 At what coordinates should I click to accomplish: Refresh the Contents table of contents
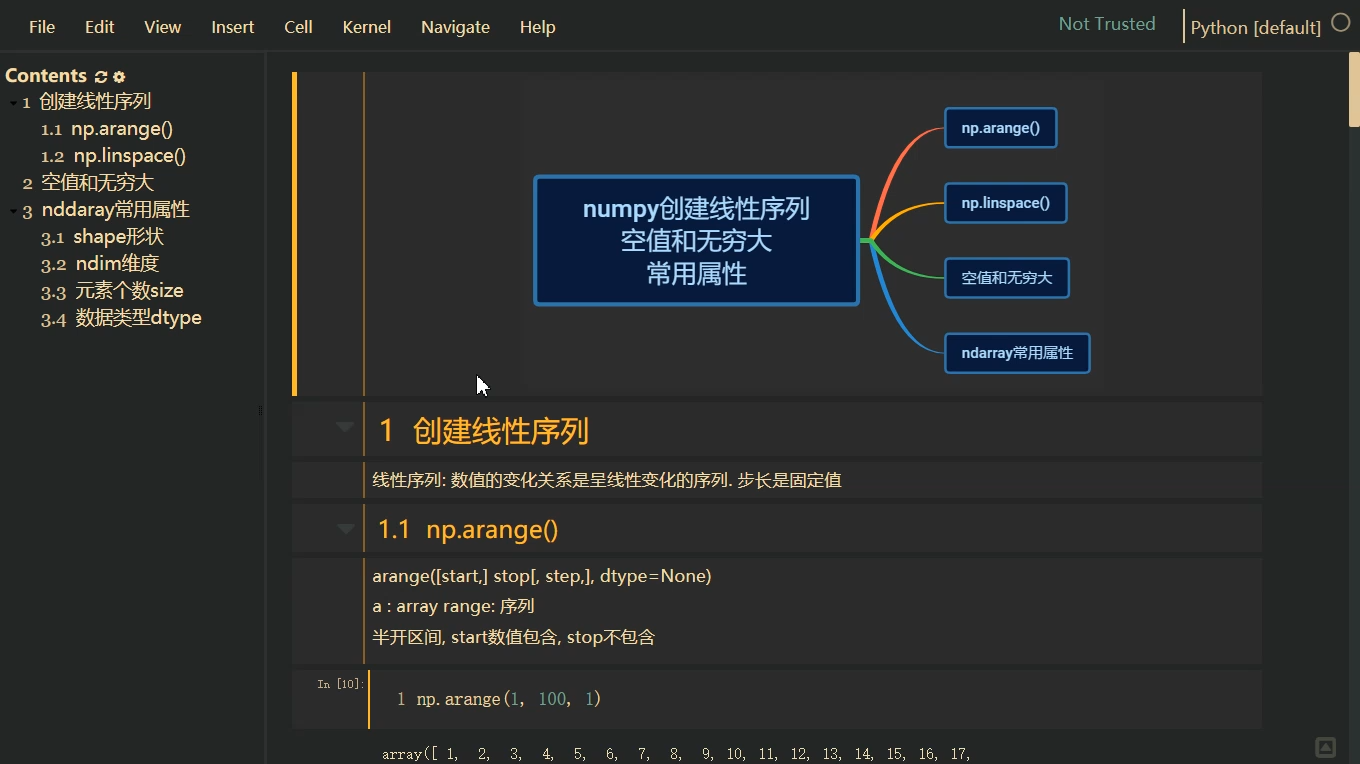100,77
